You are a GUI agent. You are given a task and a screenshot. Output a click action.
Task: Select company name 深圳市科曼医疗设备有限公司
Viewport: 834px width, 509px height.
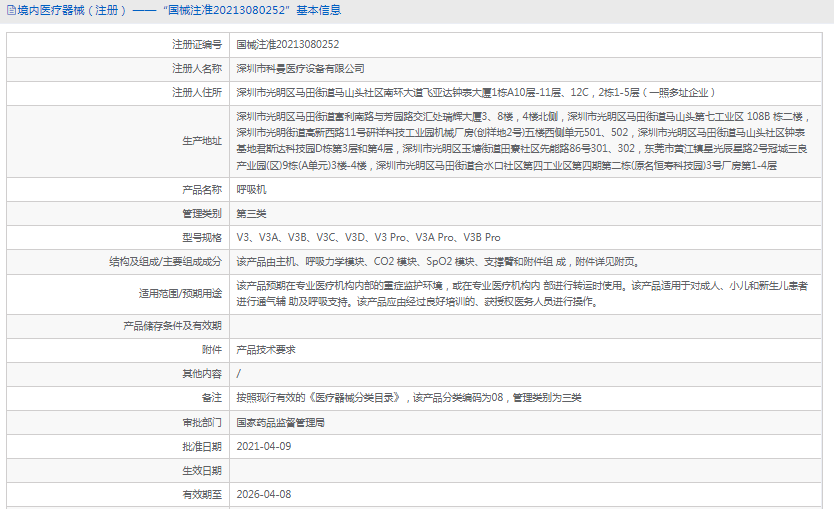pyautogui.click(x=301, y=69)
